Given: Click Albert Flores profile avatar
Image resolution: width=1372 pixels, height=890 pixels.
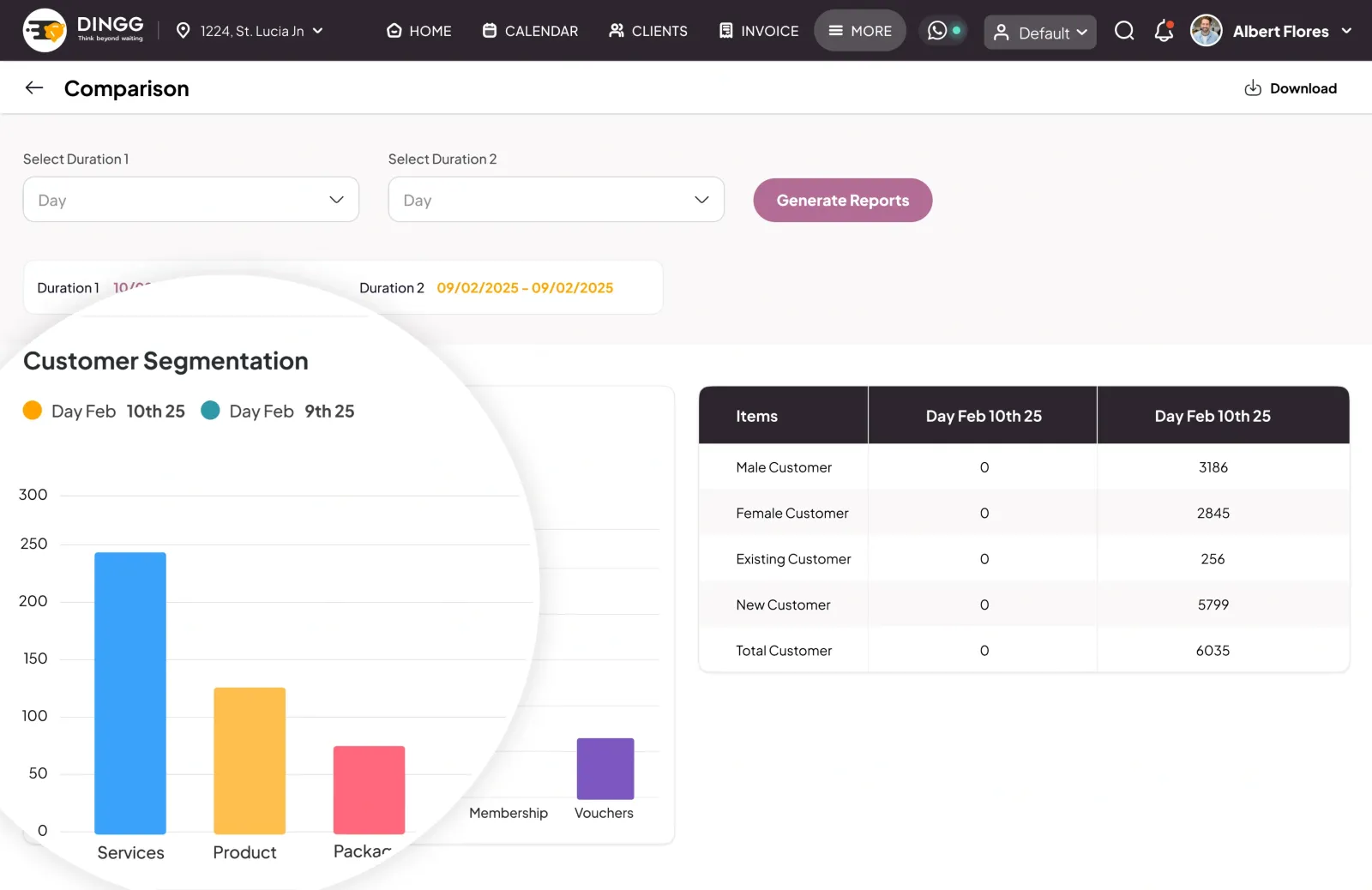Looking at the screenshot, I should click(x=1206, y=31).
